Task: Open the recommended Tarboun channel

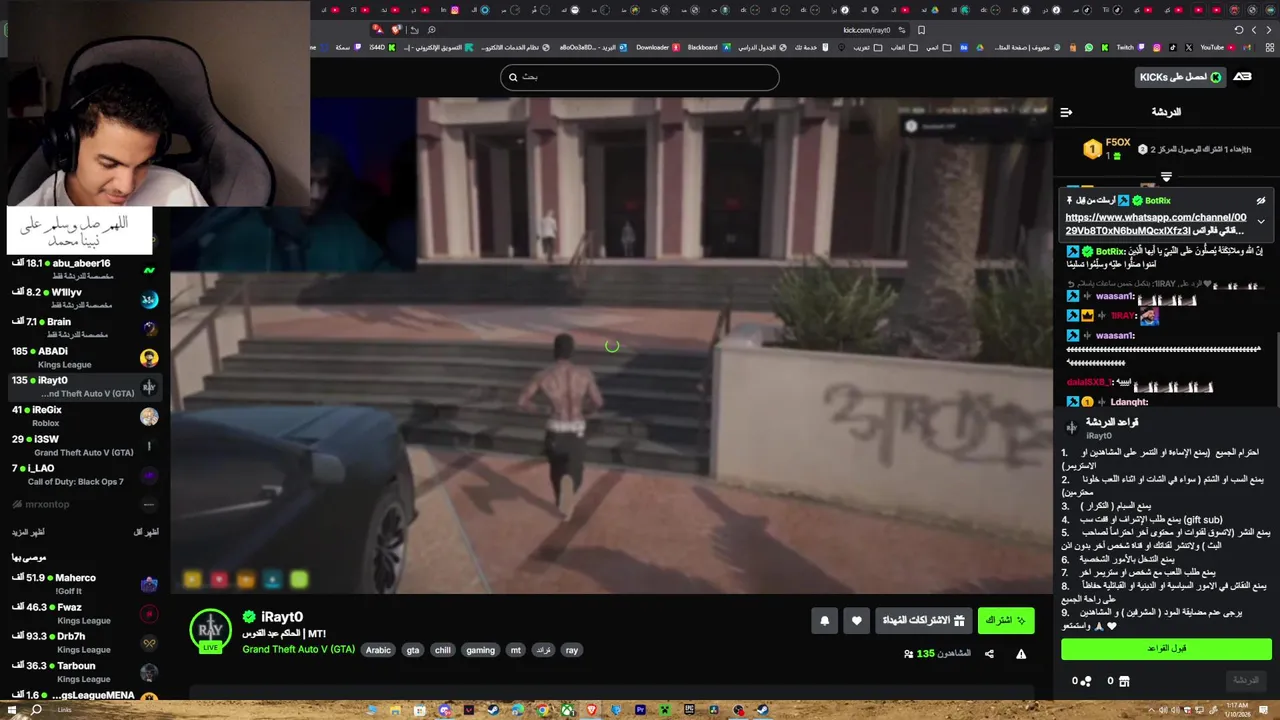Action: (x=85, y=672)
